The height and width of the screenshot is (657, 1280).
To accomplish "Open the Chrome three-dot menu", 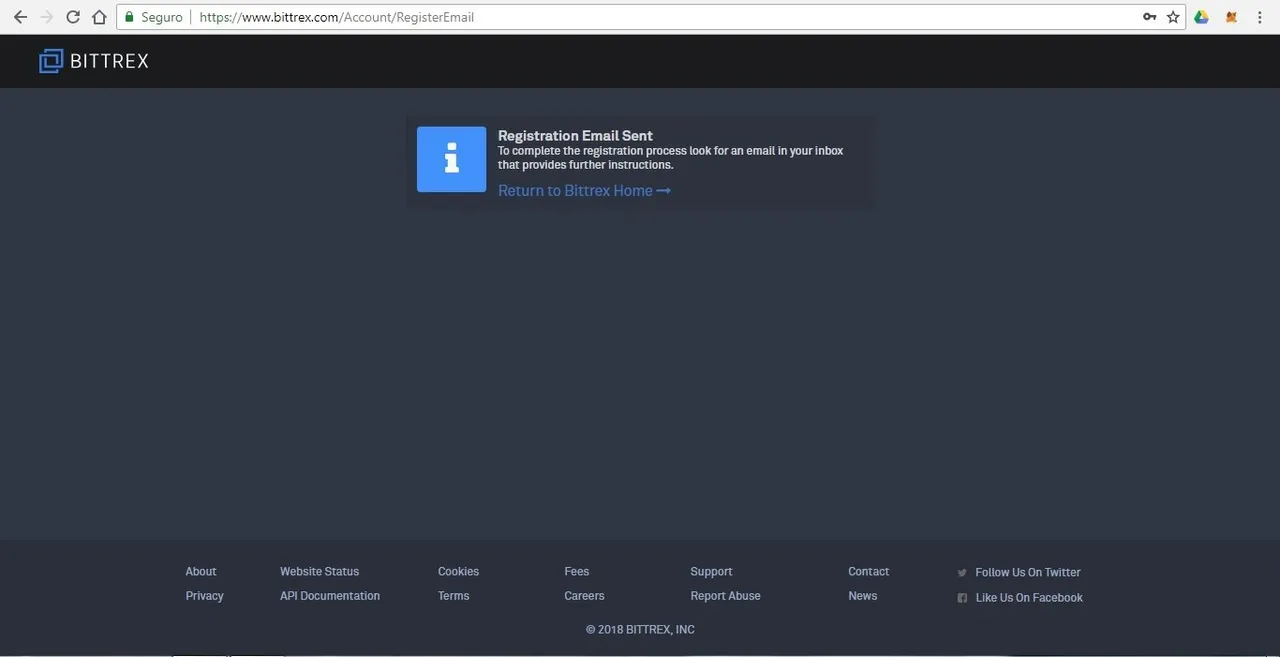I will point(1260,17).
